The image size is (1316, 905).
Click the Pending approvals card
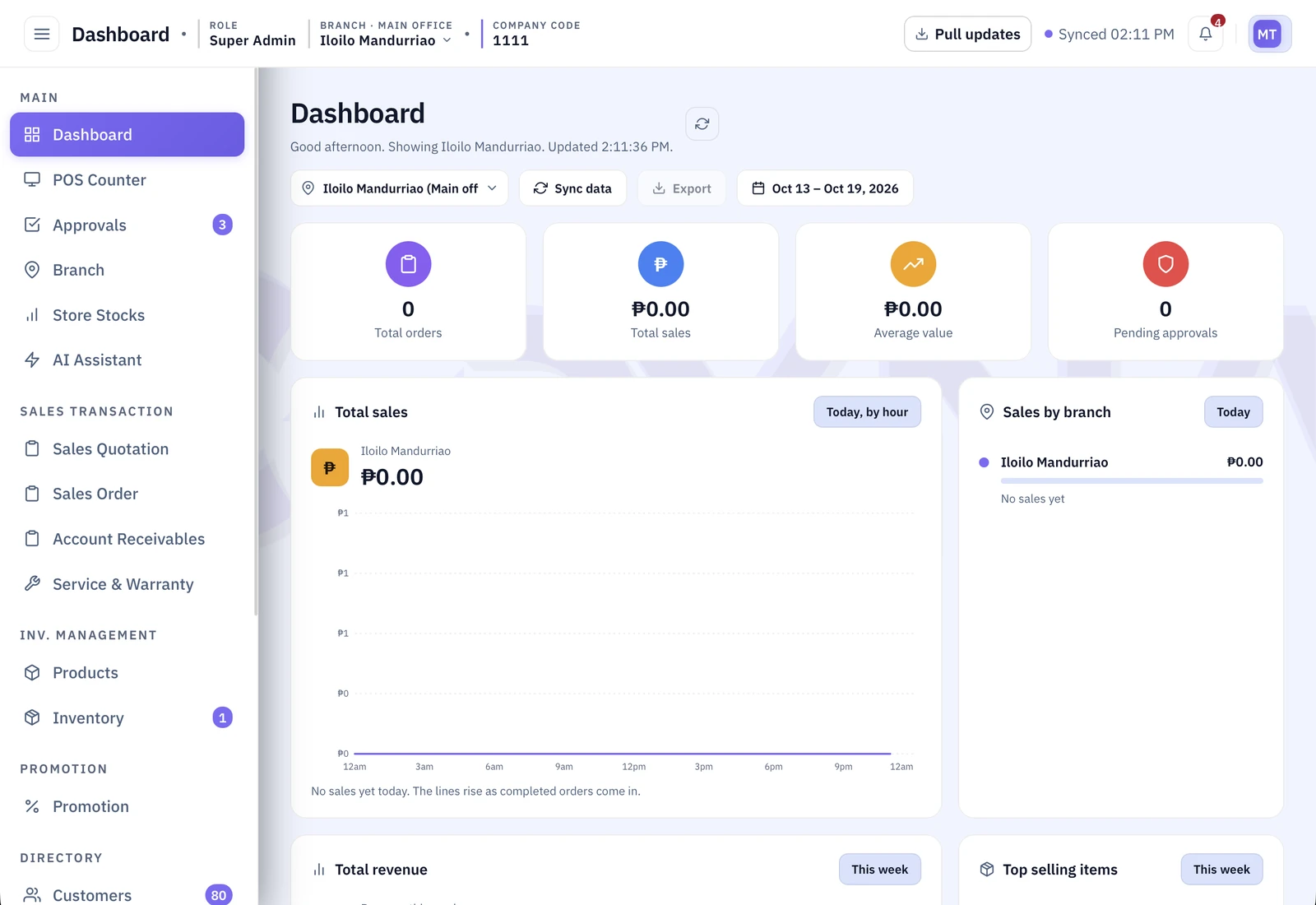[x=1165, y=291]
